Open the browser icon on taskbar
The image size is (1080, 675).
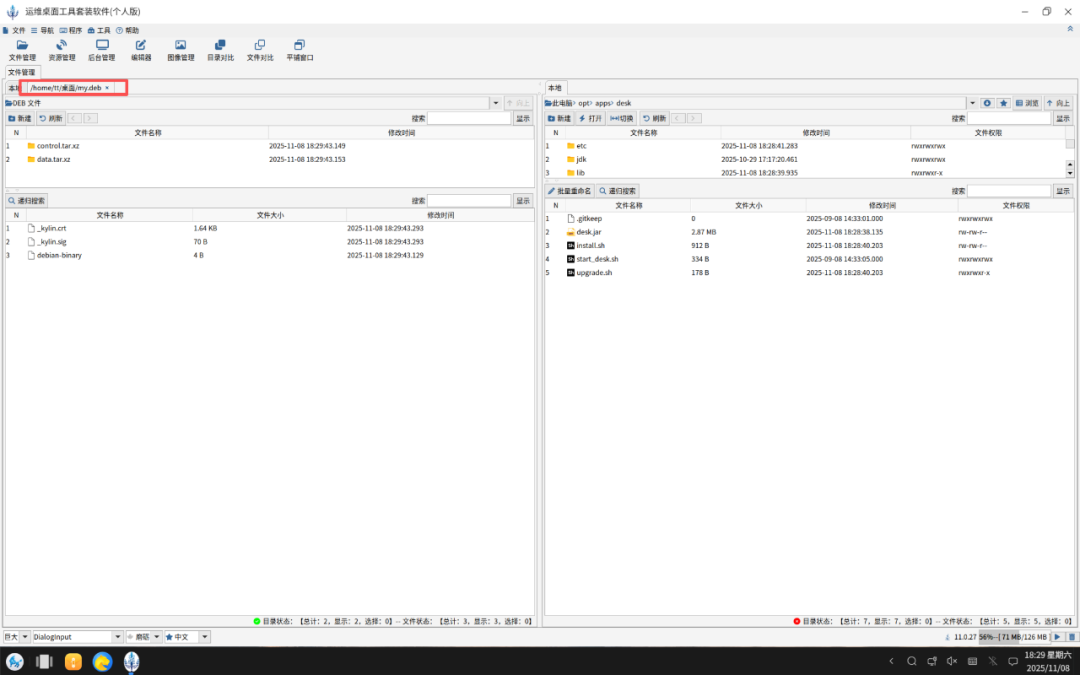102,662
